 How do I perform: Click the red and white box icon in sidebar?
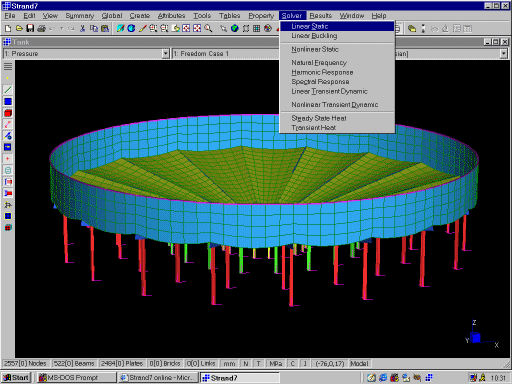coord(8,182)
